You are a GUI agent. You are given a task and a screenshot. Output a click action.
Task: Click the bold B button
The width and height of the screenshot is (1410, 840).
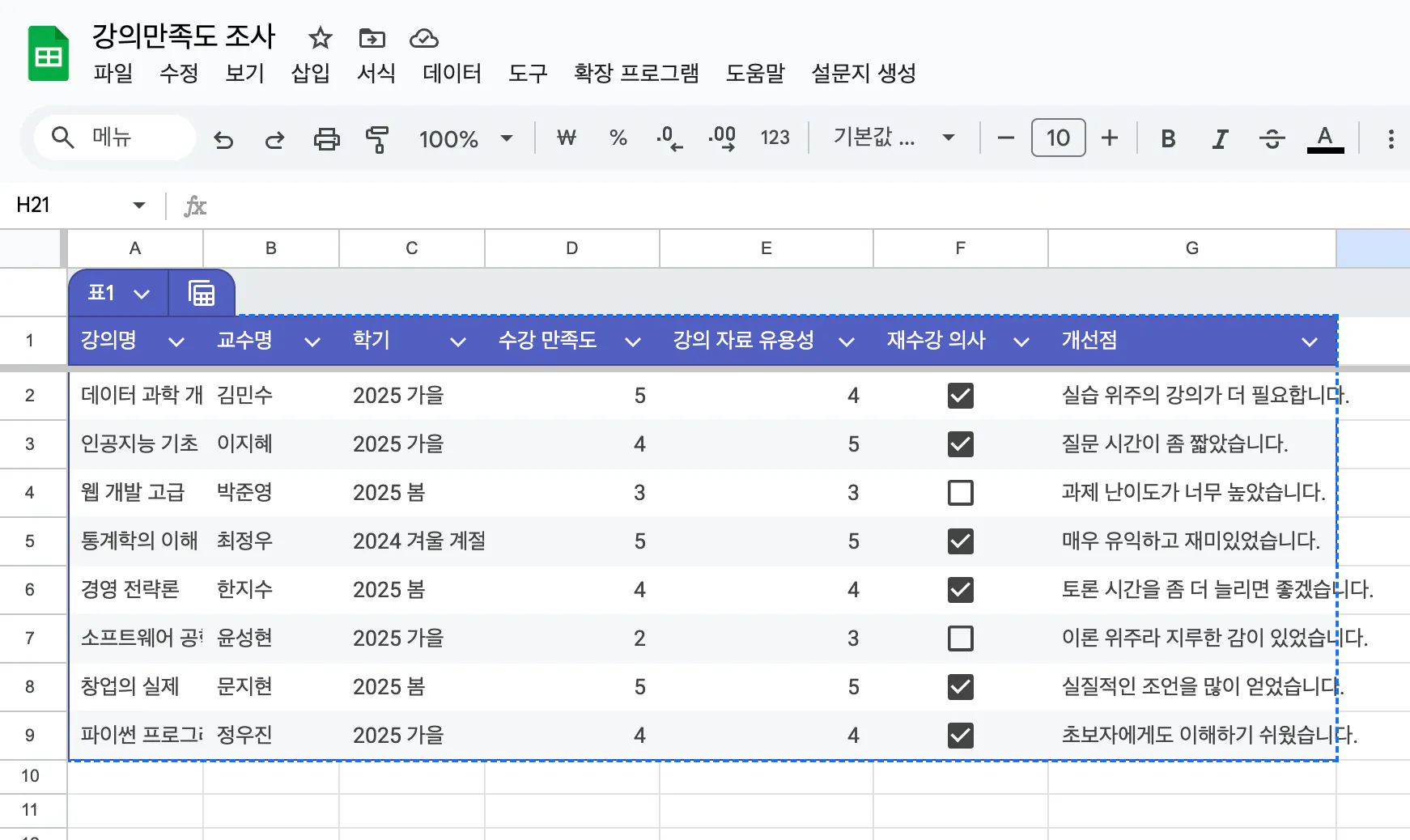(x=1167, y=139)
